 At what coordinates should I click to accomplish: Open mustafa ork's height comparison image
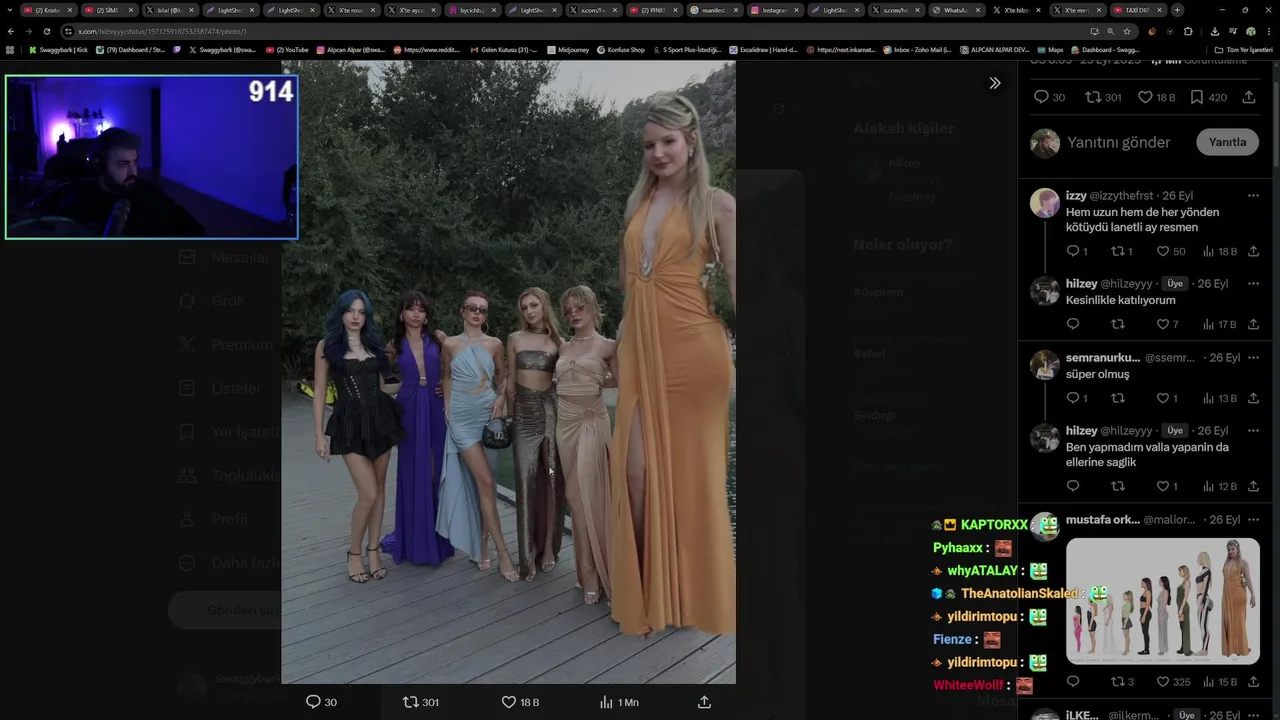tap(1163, 601)
